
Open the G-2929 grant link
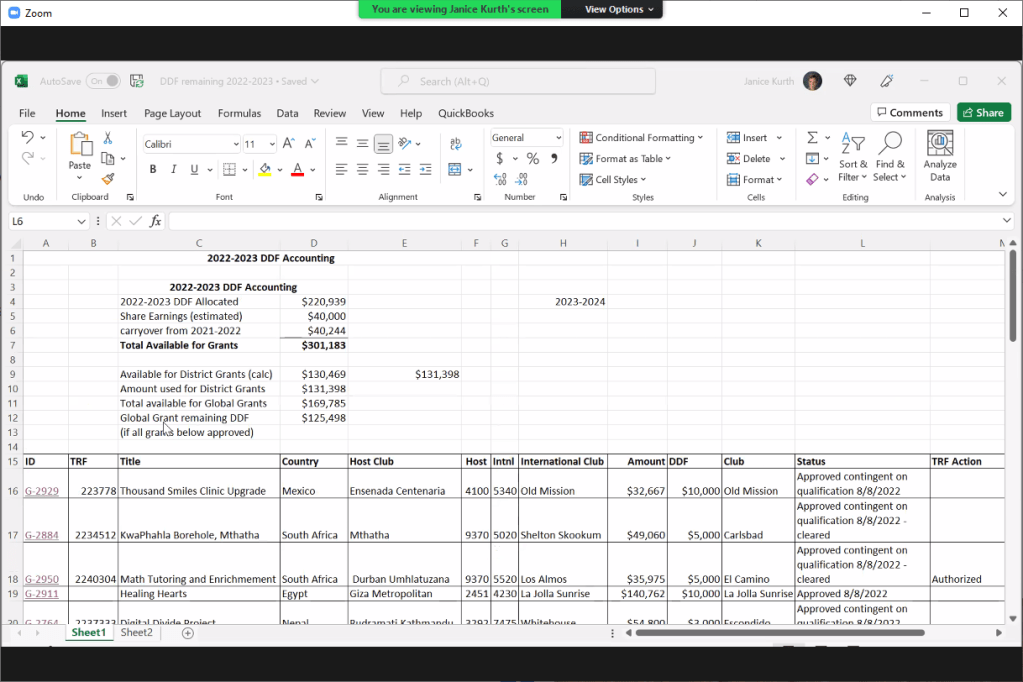[x=41, y=491]
